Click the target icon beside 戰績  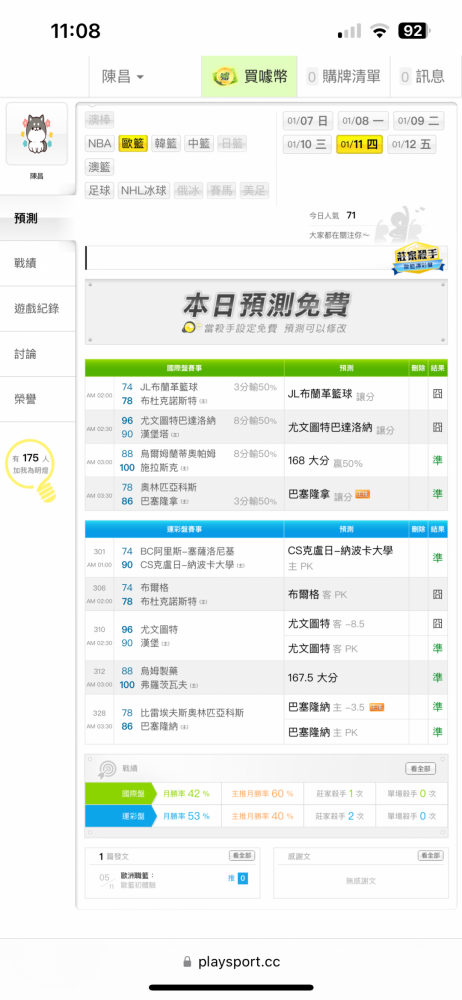[106, 768]
